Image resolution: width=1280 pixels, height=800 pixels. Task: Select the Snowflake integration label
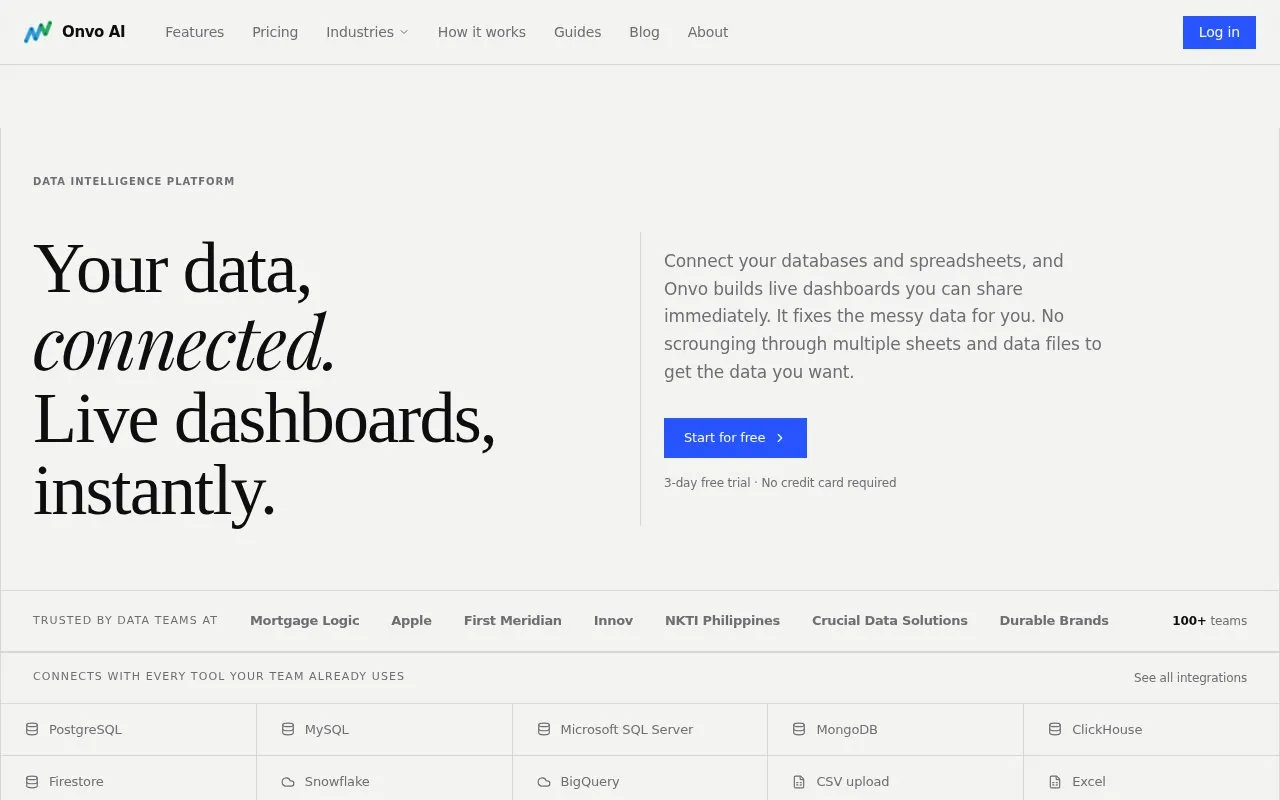pyautogui.click(x=337, y=781)
